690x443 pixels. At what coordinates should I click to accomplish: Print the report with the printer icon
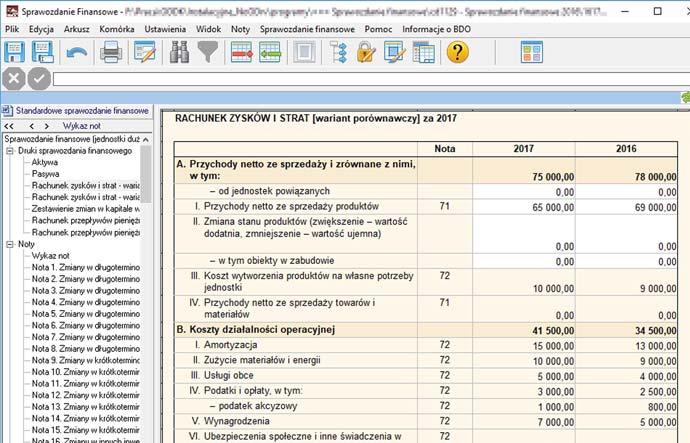click(x=111, y=52)
